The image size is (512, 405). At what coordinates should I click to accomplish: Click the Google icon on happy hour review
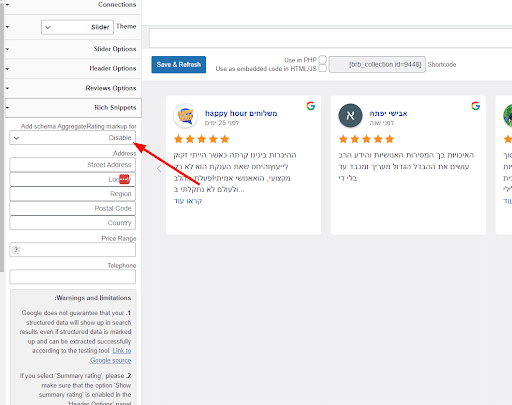[x=311, y=106]
